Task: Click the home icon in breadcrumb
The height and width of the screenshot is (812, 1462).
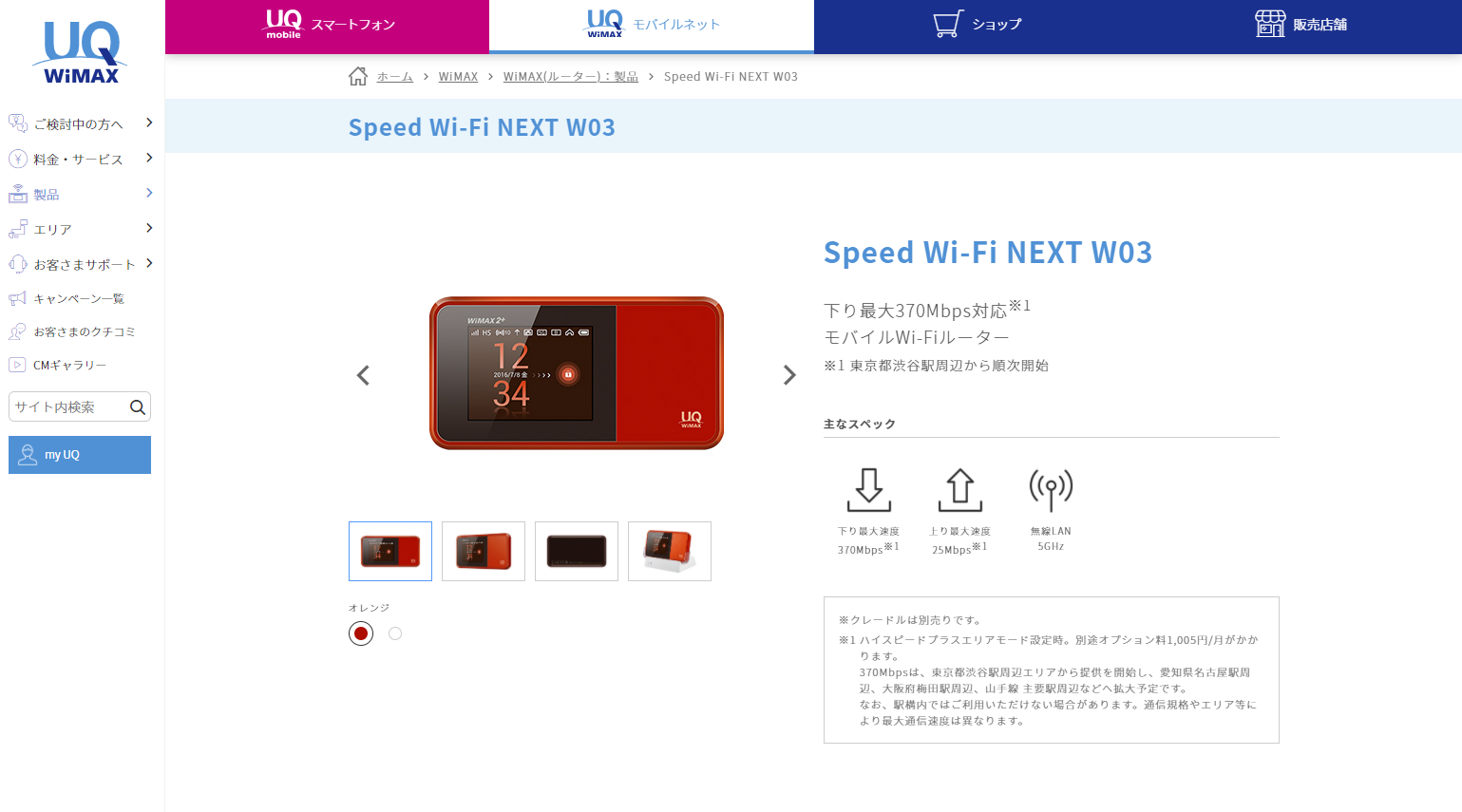Action: point(358,77)
